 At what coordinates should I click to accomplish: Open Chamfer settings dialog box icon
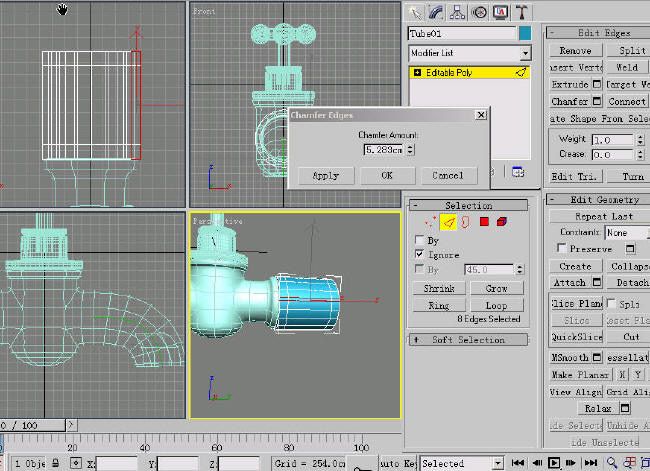597,101
